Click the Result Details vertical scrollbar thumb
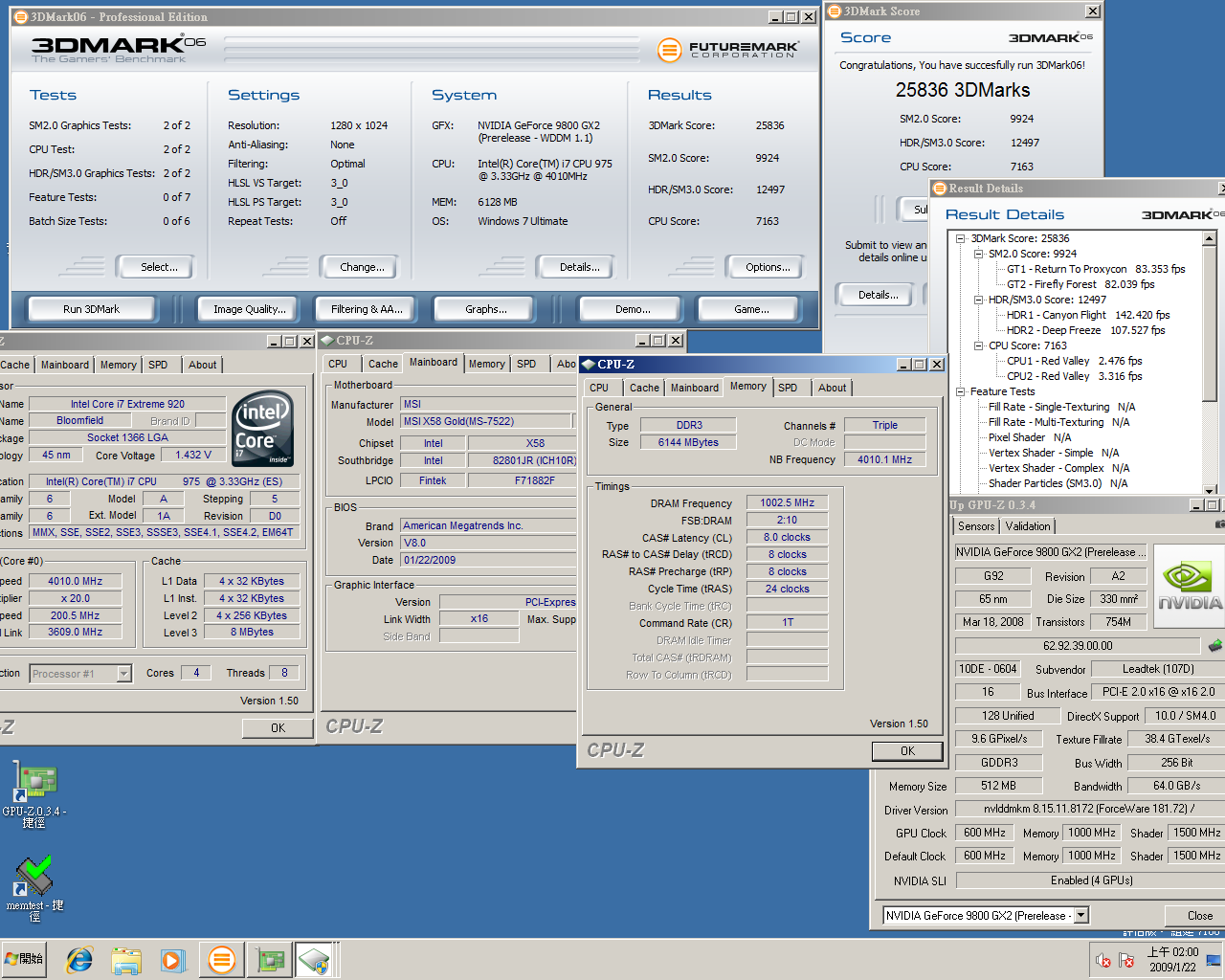The width and height of the screenshot is (1225, 980). click(x=1210, y=323)
